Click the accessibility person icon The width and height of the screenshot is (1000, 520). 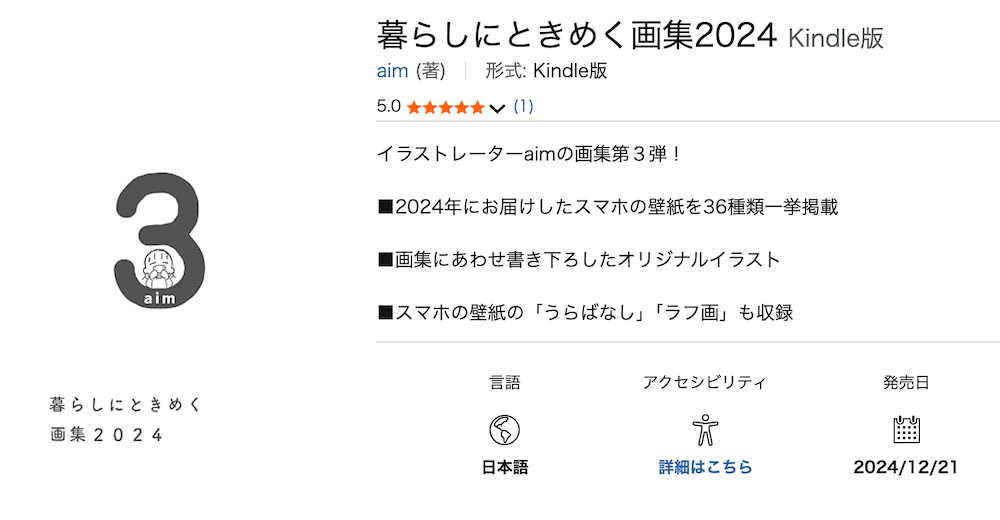point(705,430)
